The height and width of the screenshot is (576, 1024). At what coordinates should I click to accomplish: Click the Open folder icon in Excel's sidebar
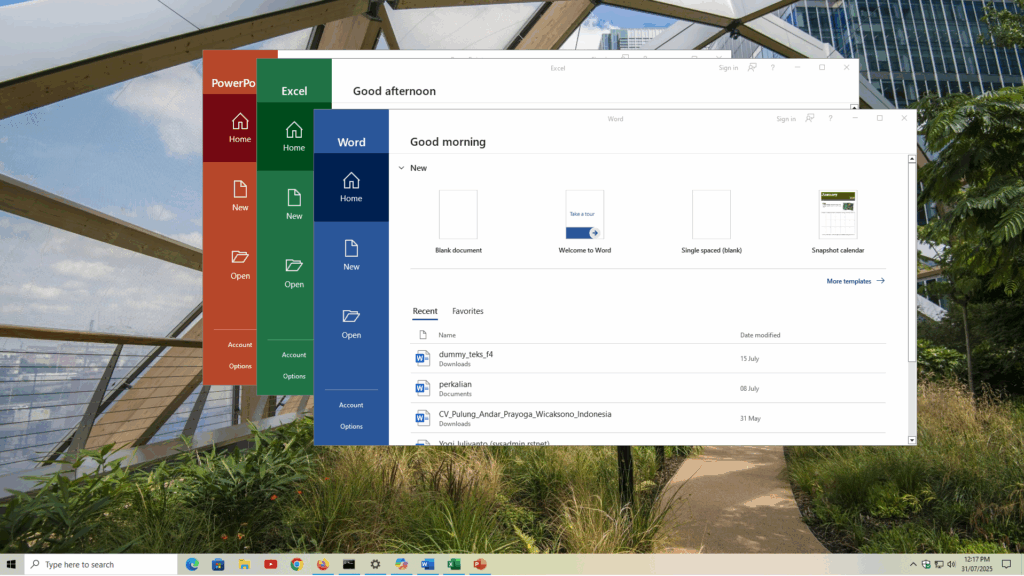(x=294, y=266)
